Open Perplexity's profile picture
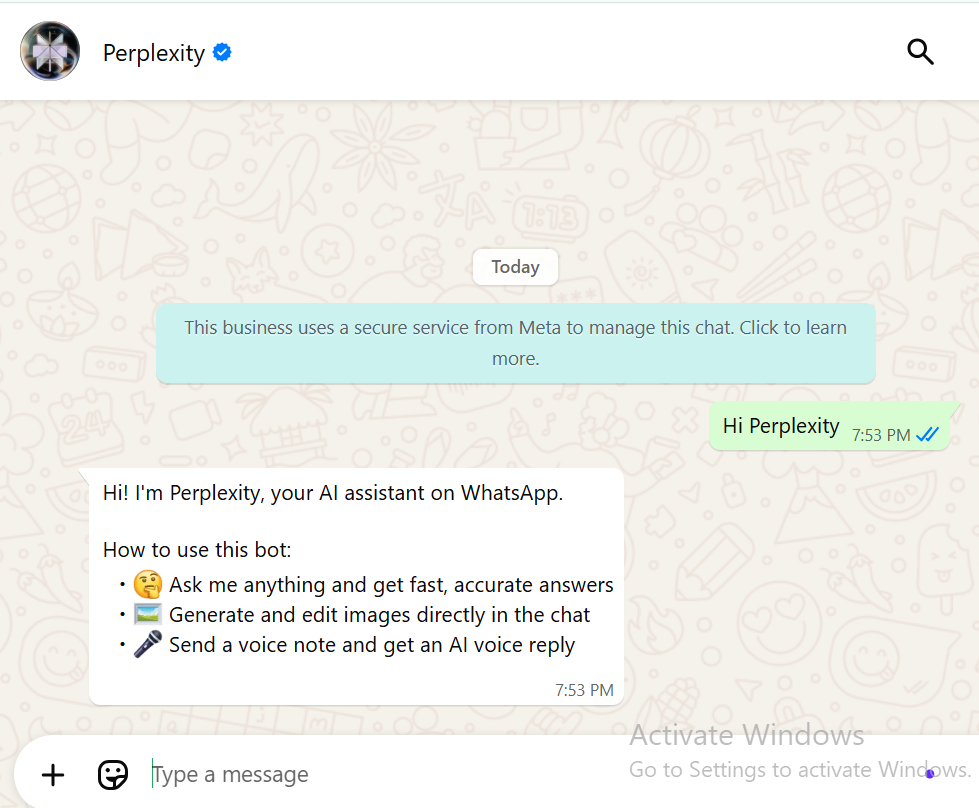The height and width of the screenshot is (808, 979). pyautogui.click(x=50, y=51)
